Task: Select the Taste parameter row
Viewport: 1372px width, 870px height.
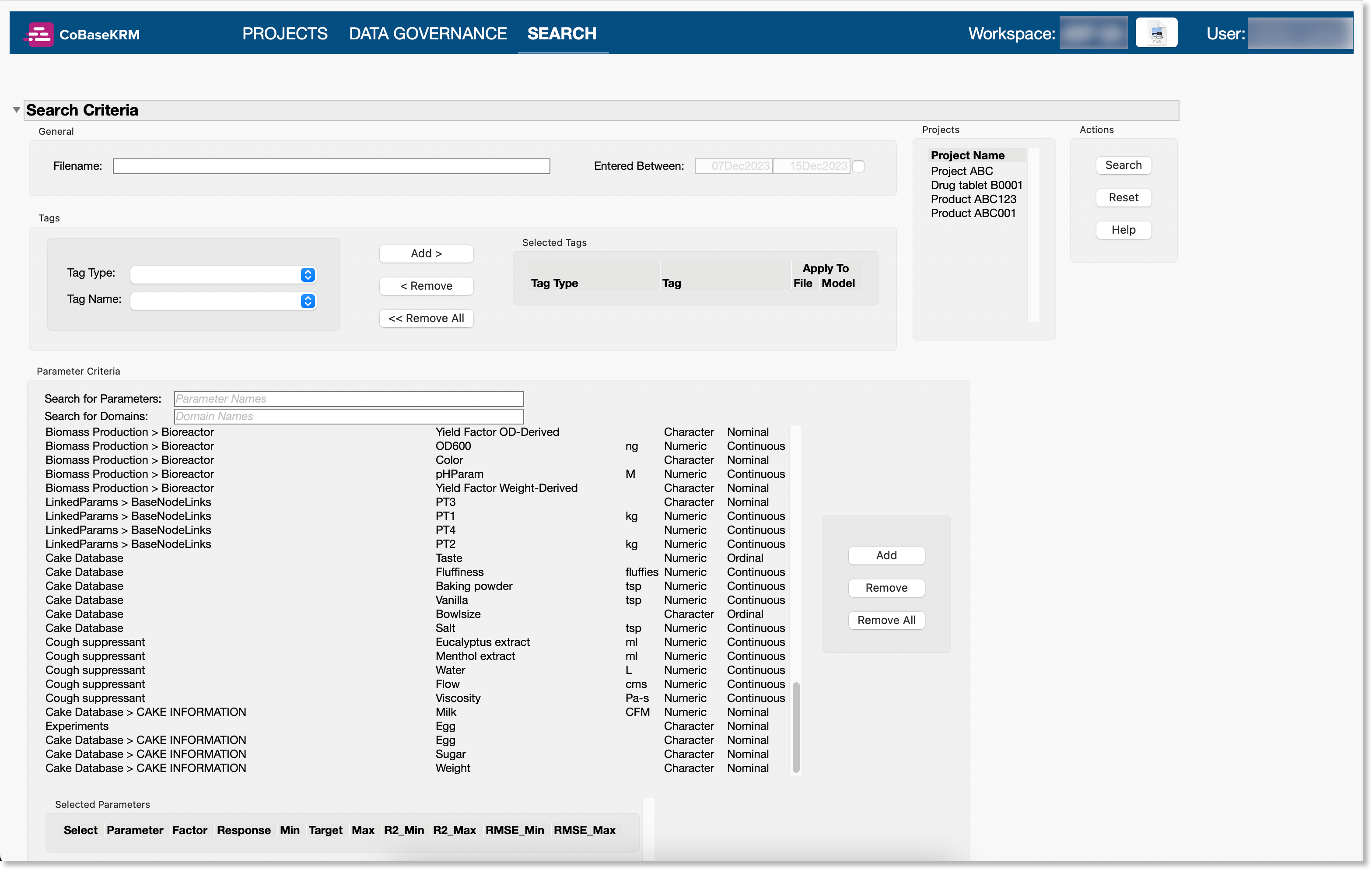Action: tap(415, 558)
